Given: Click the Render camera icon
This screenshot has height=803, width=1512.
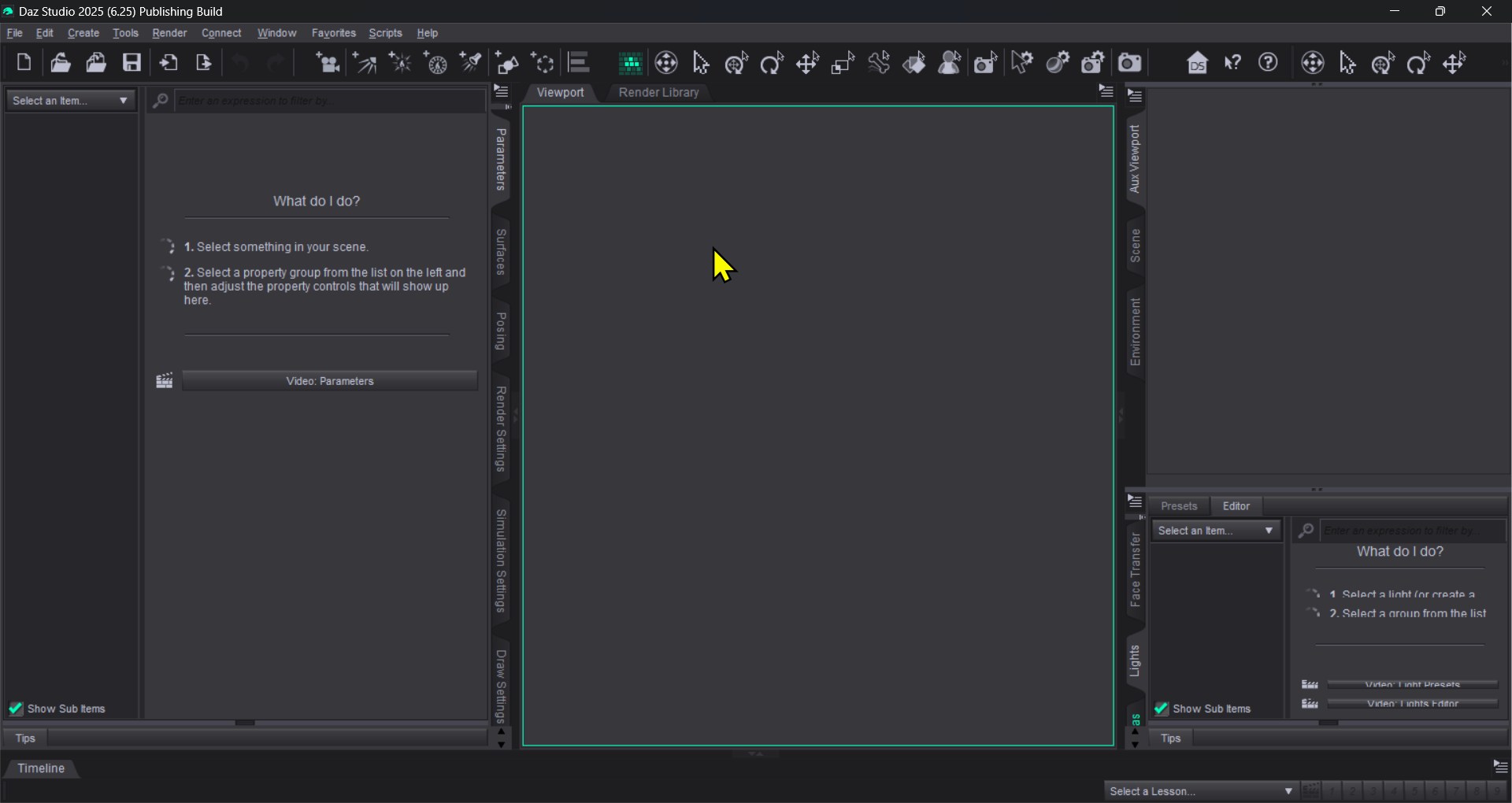Looking at the screenshot, I should pyautogui.click(x=1129, y=63).
